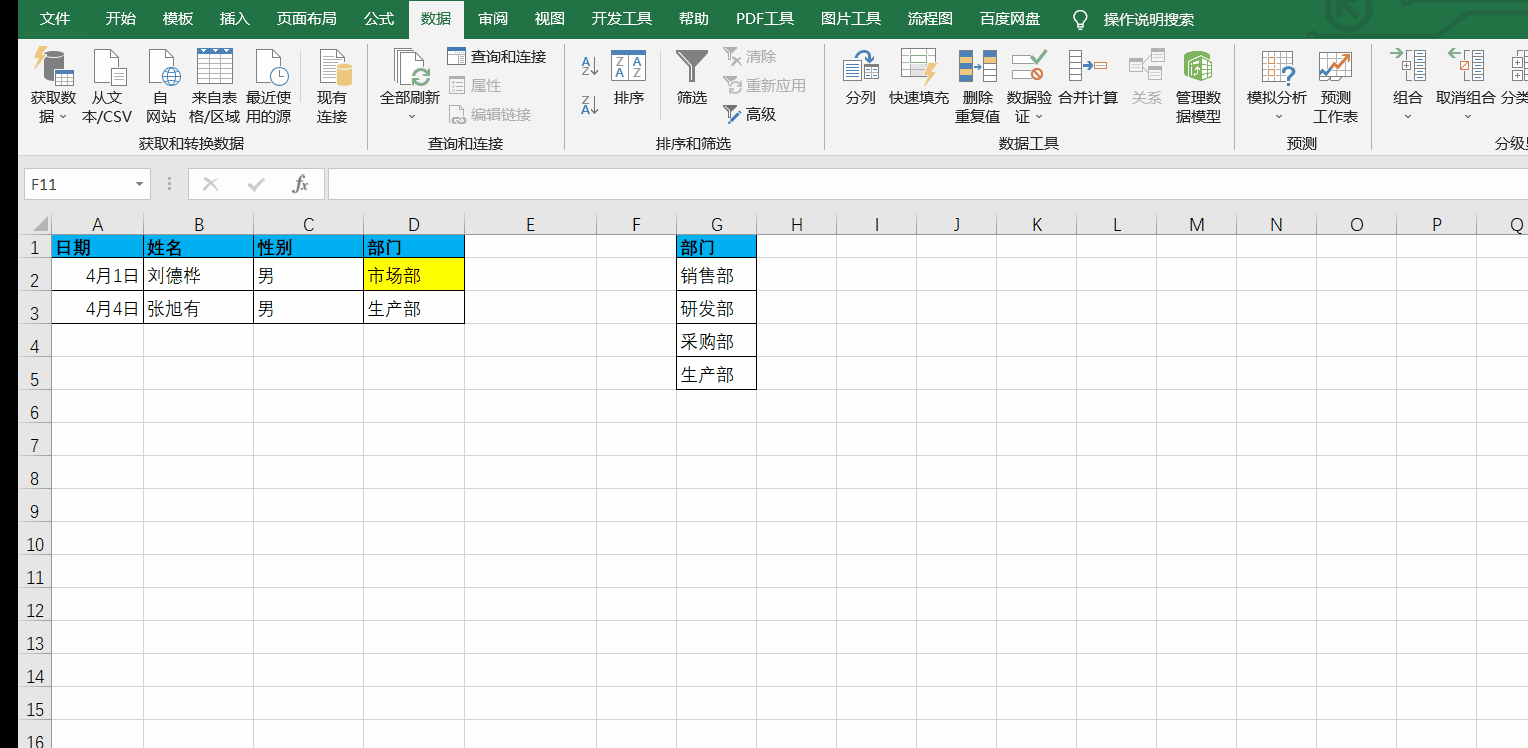Screen dimensions: 1528x748
Task: Expand the 模拟分析 dropdown
Action: pos(1277,117)
